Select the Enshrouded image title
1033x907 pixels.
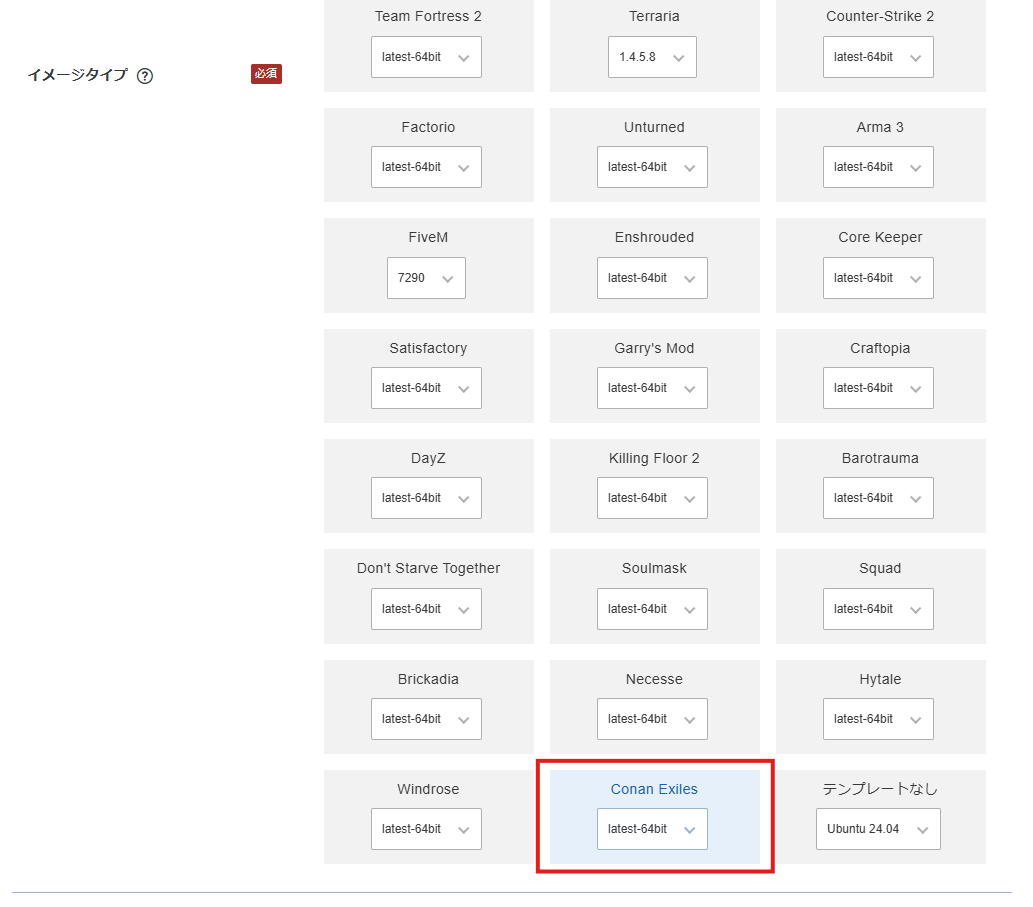click(x=654, y=237)
